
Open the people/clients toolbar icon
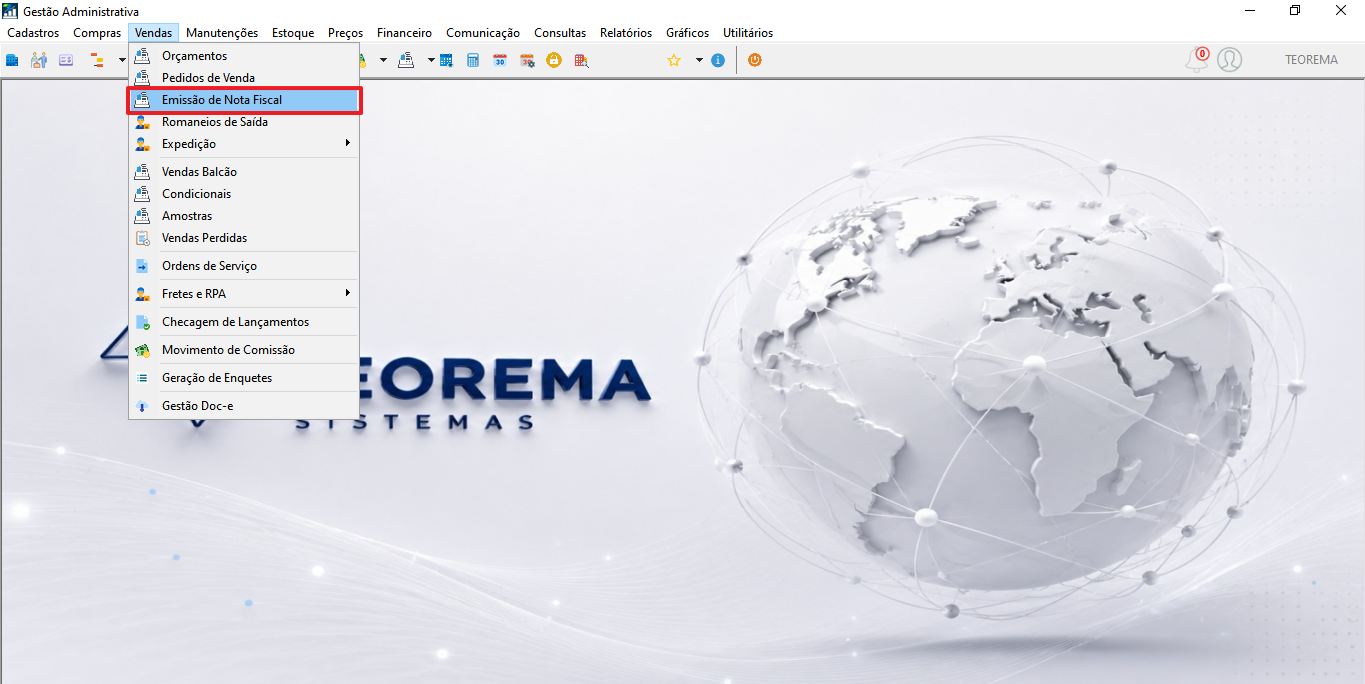[39, 61]
